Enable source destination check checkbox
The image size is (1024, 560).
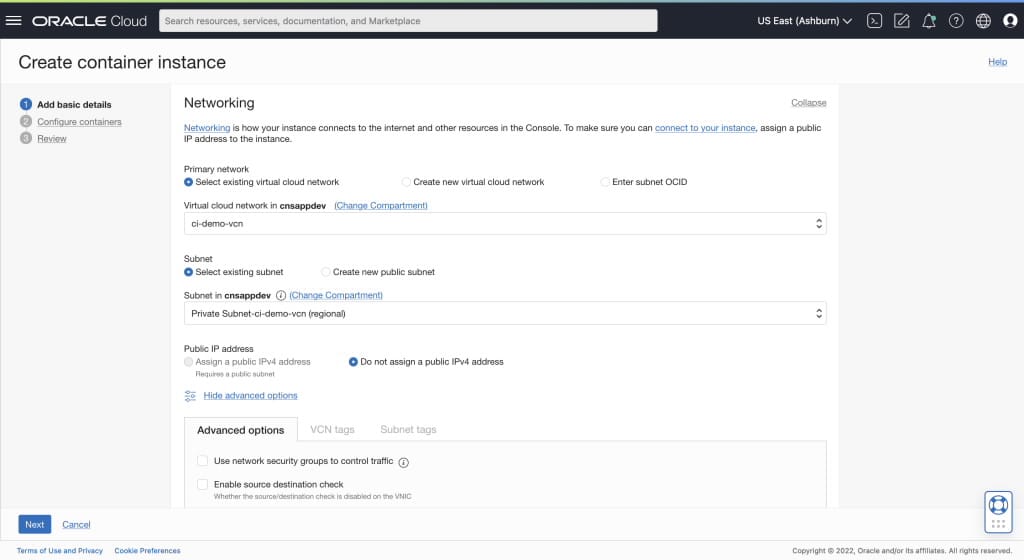[x=203, y=484]
